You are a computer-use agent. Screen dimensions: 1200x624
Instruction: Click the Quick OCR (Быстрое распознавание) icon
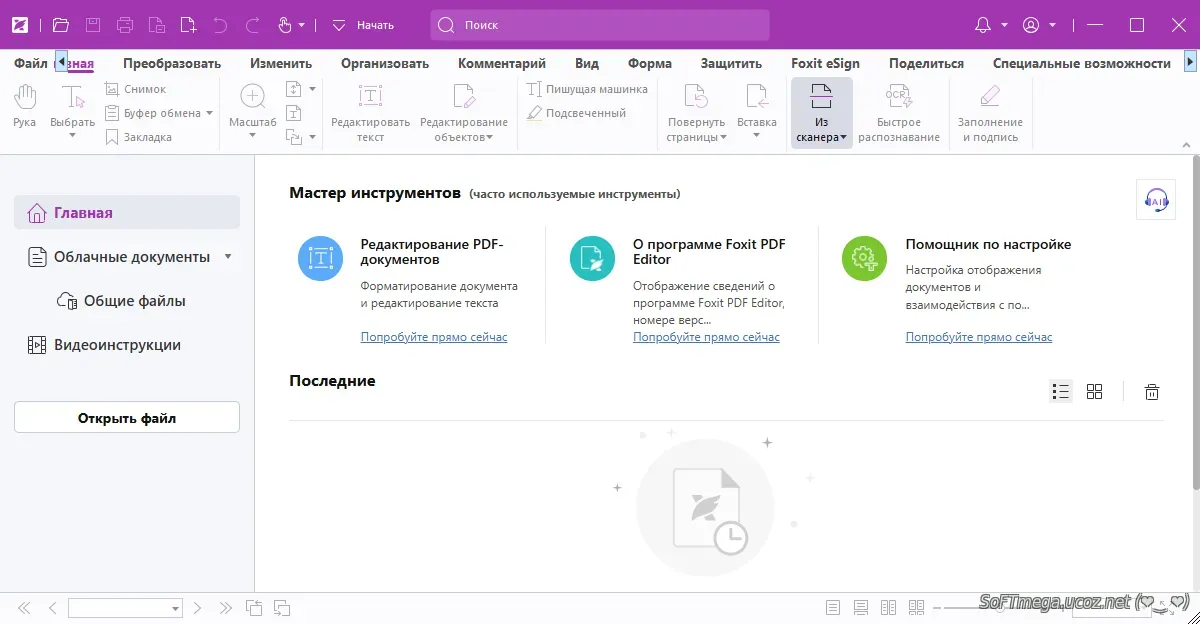(898, 112)
